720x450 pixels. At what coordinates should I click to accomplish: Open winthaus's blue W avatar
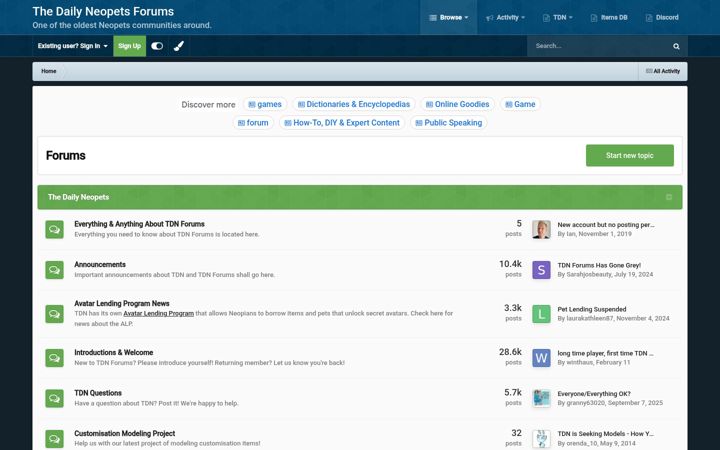[541, 358]
